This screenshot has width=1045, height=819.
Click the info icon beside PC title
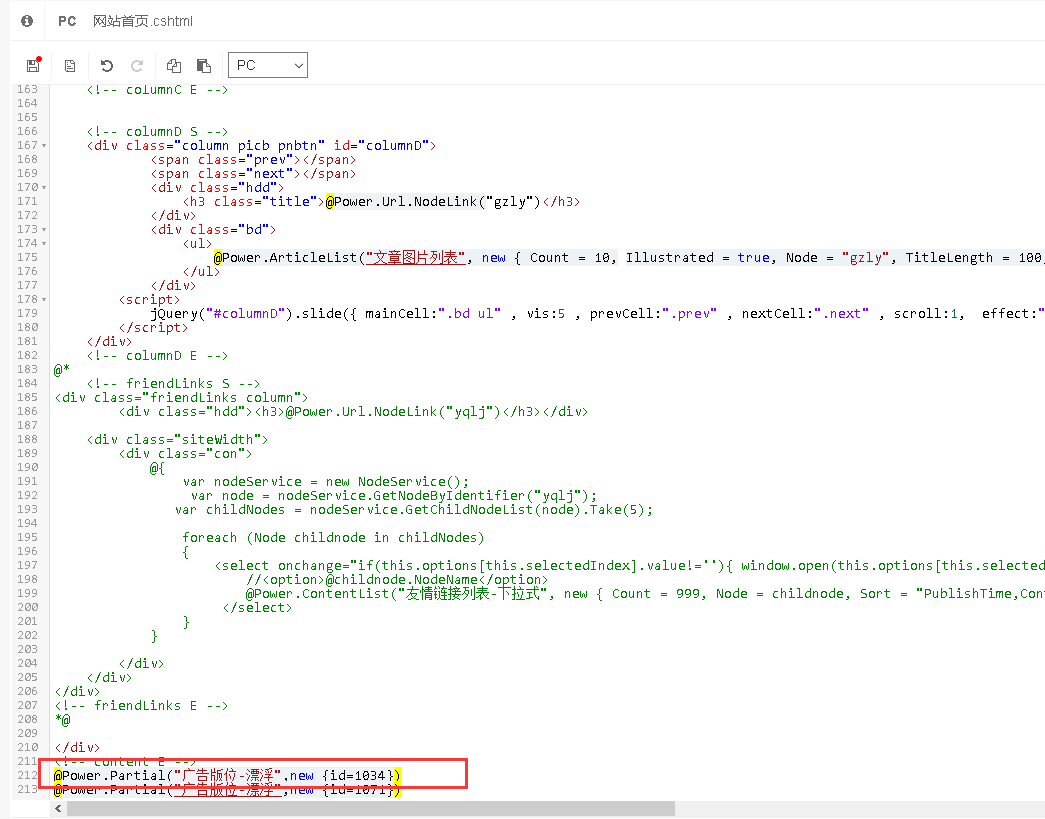(x=27, y=21)
